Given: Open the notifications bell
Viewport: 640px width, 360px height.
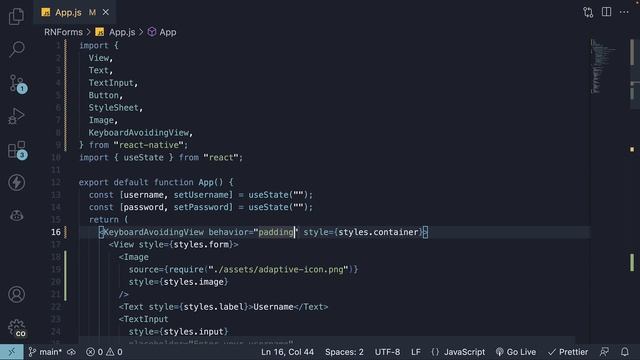Looking at the screenshot, I should [625, 352].
